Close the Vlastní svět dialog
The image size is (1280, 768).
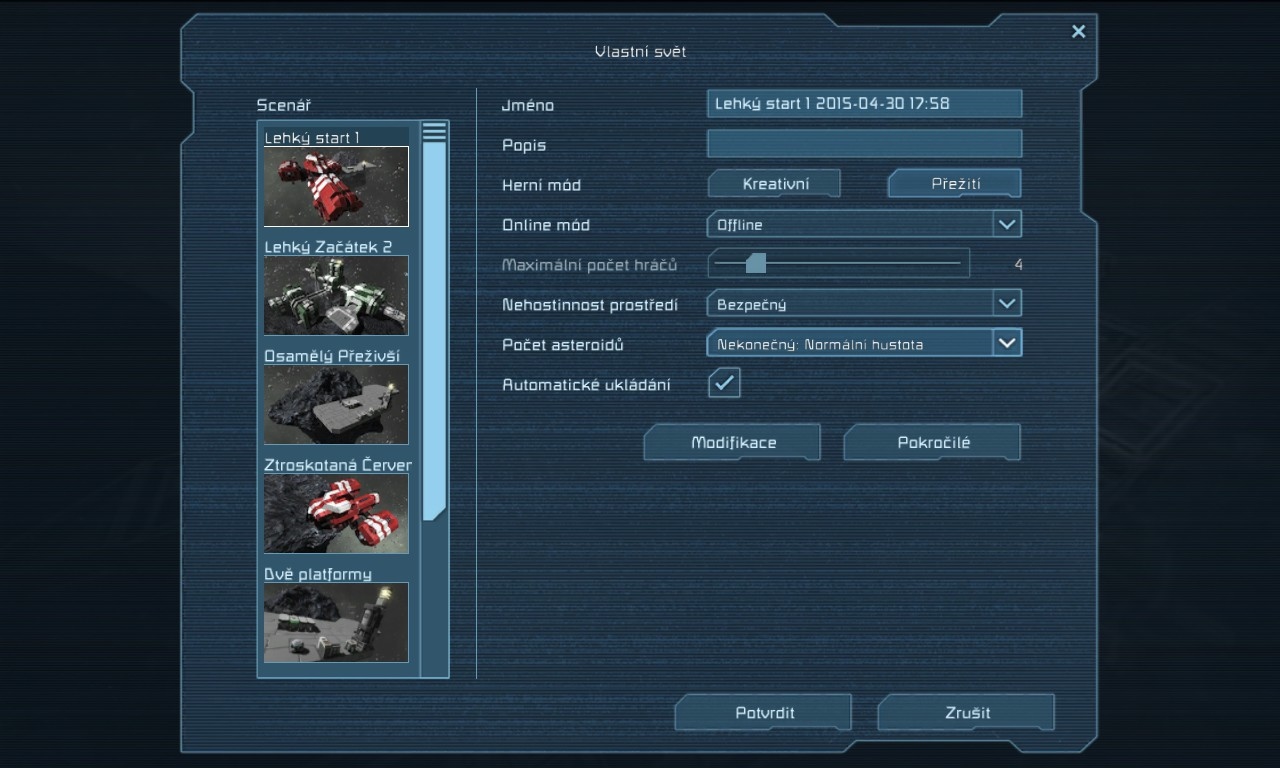point(1078,32)
